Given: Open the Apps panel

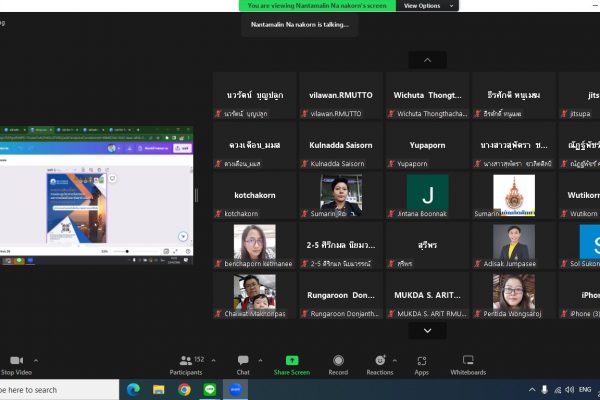Looking at the screenshot, I should 422,365.
